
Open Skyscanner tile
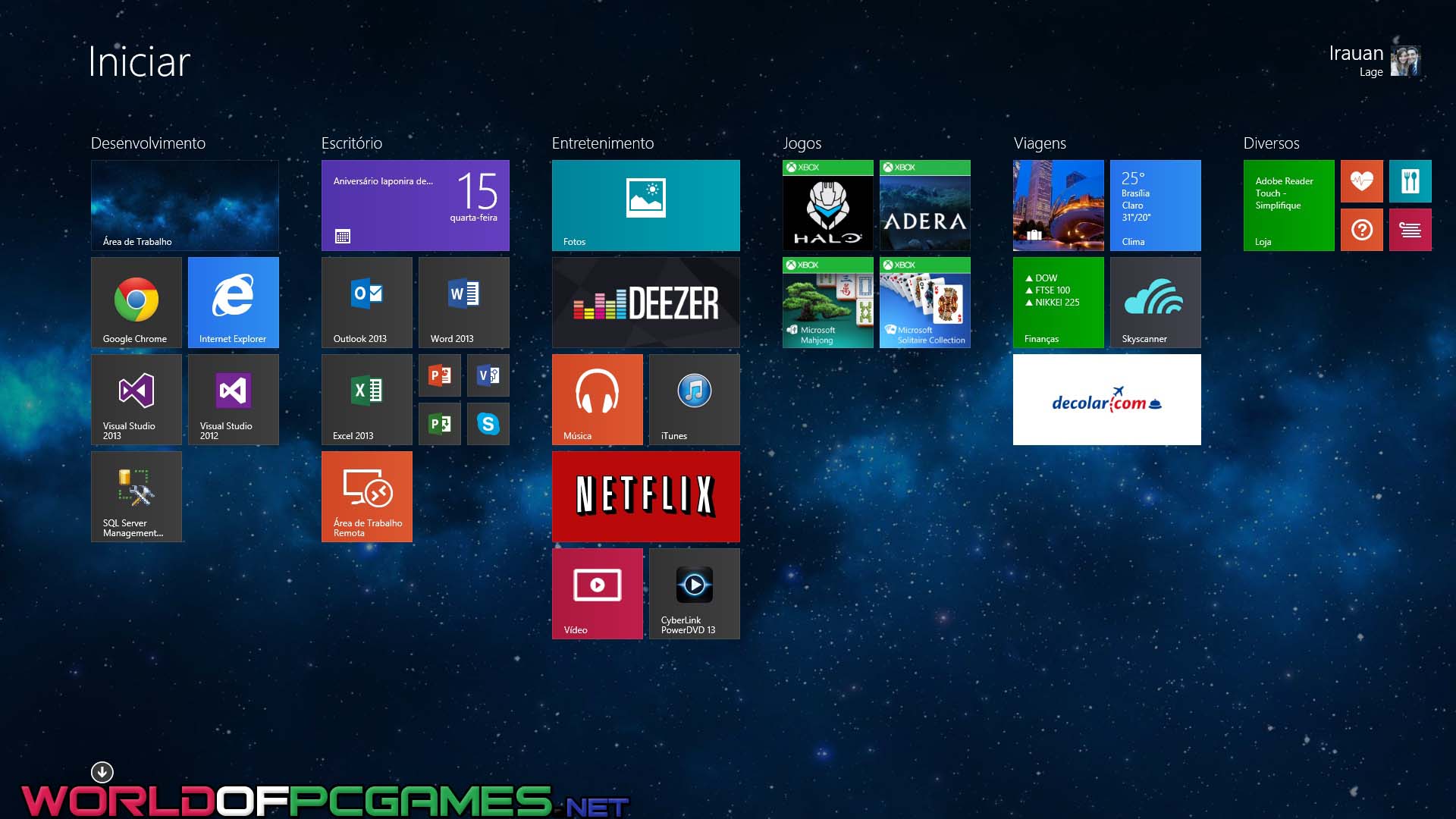coord(1155,302)
